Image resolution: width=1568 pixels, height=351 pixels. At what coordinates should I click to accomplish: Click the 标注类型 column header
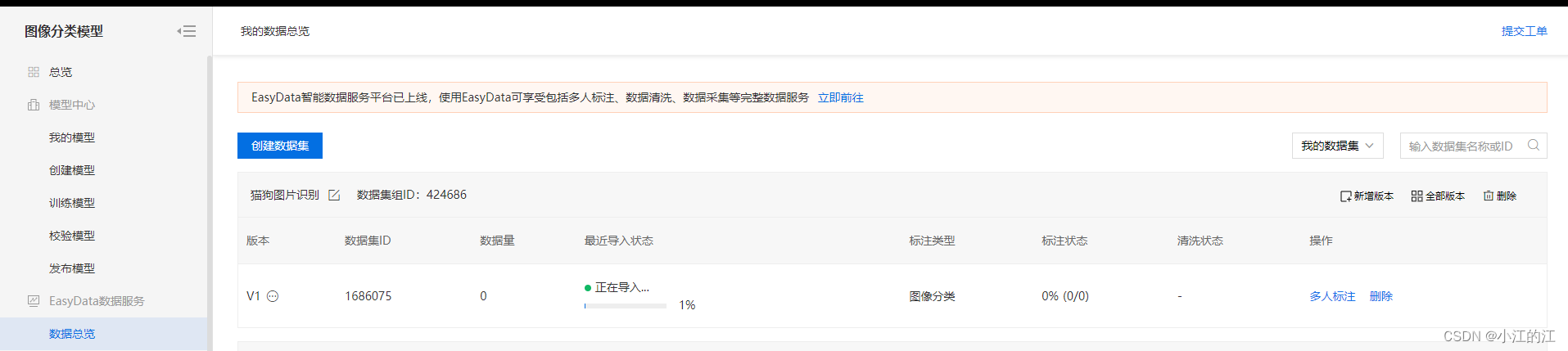coord(932,241)
